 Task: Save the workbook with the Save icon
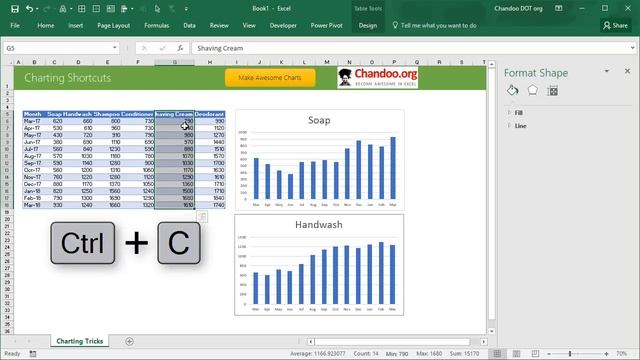(15, 9)
